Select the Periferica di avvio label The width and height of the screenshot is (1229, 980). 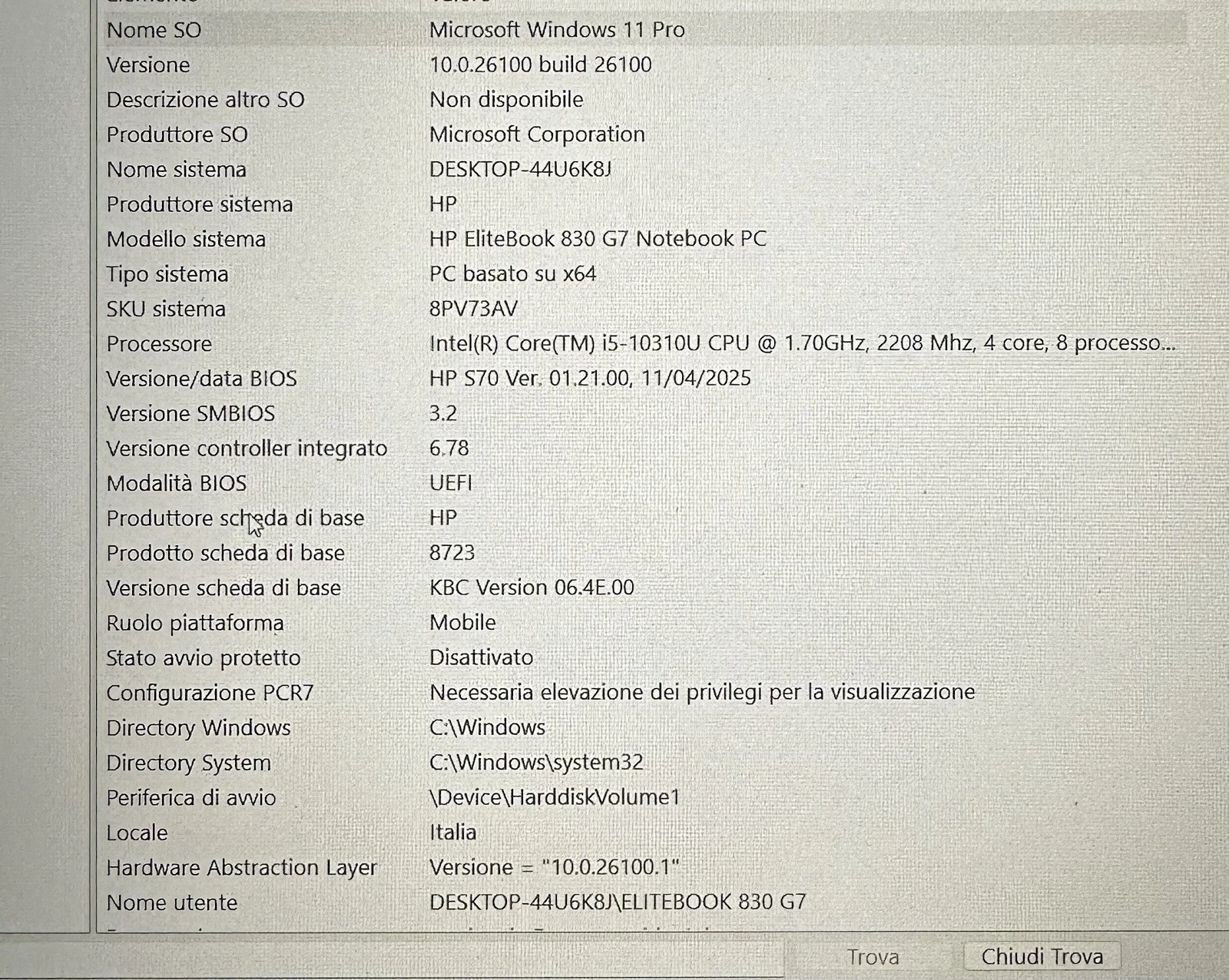pyautogui.click(x=191, y=798)
